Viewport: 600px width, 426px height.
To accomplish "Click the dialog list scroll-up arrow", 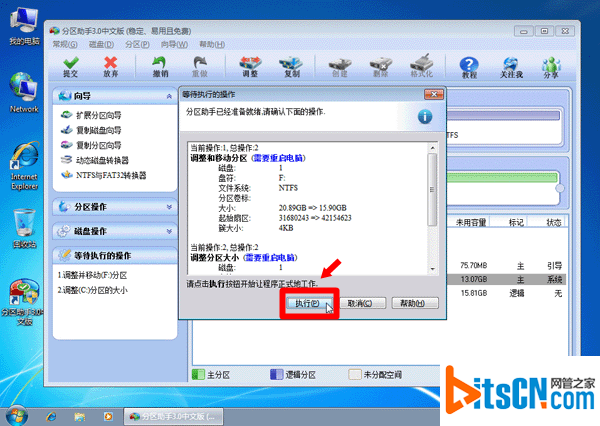I will click(432, 148).
